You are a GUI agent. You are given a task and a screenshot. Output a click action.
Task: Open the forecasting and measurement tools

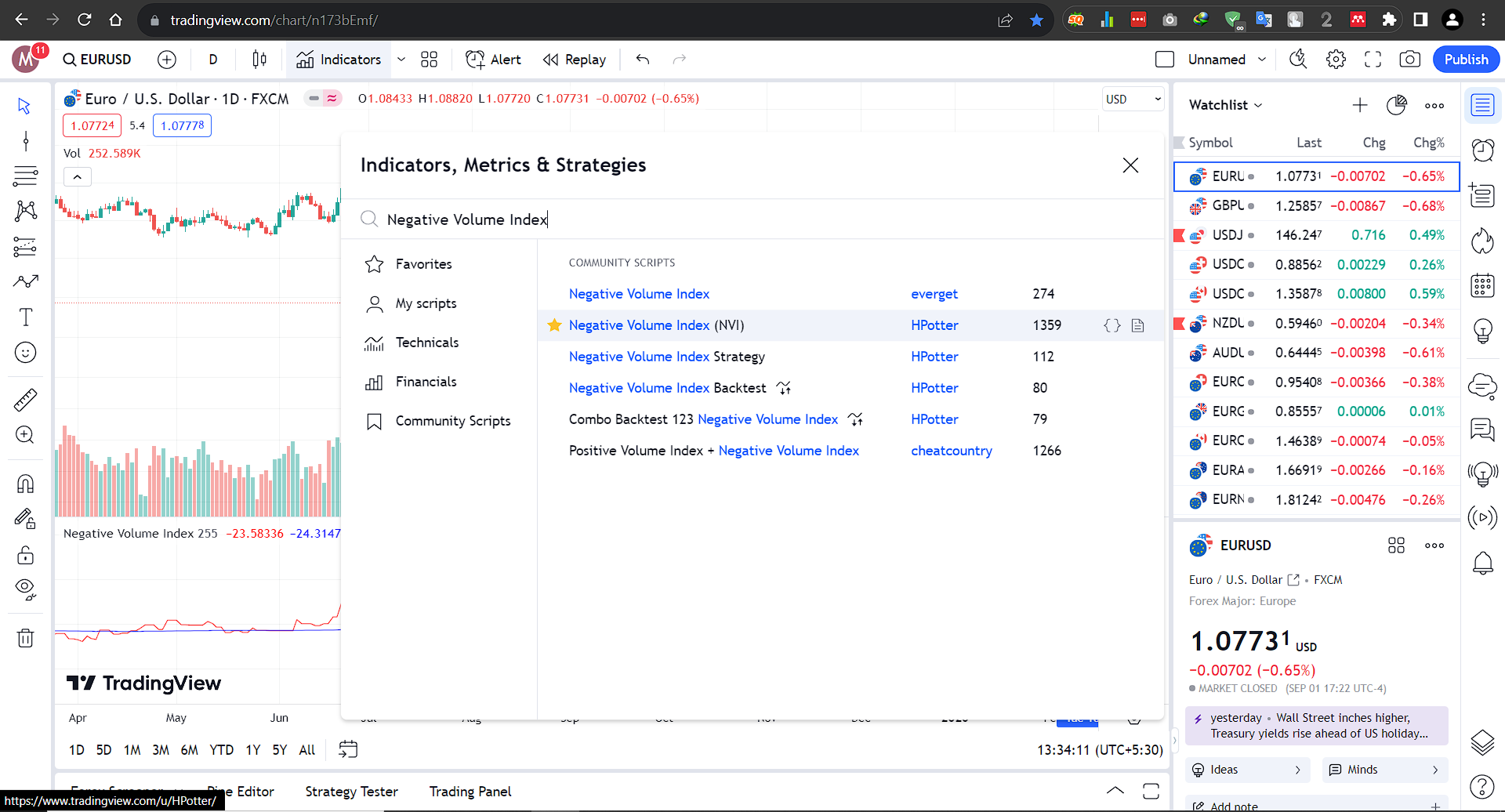pos(25,246)
